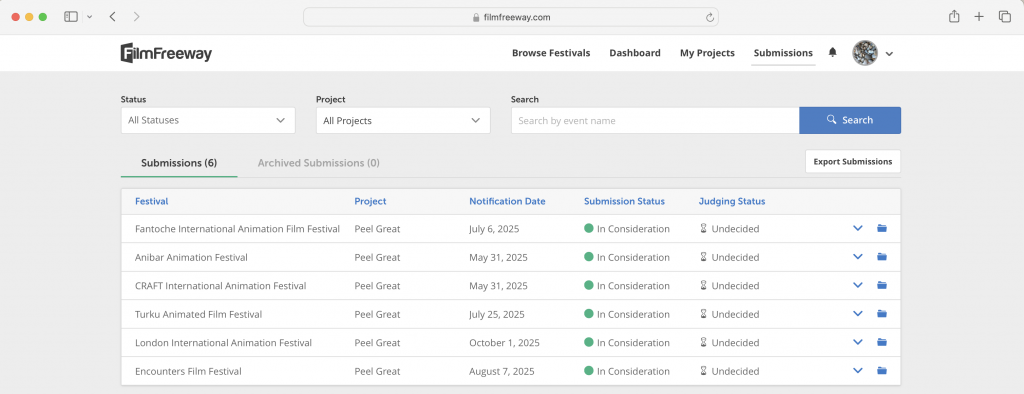
Task: Open the notifications bell
Action: pyautogui.click(x=833, y=53)
